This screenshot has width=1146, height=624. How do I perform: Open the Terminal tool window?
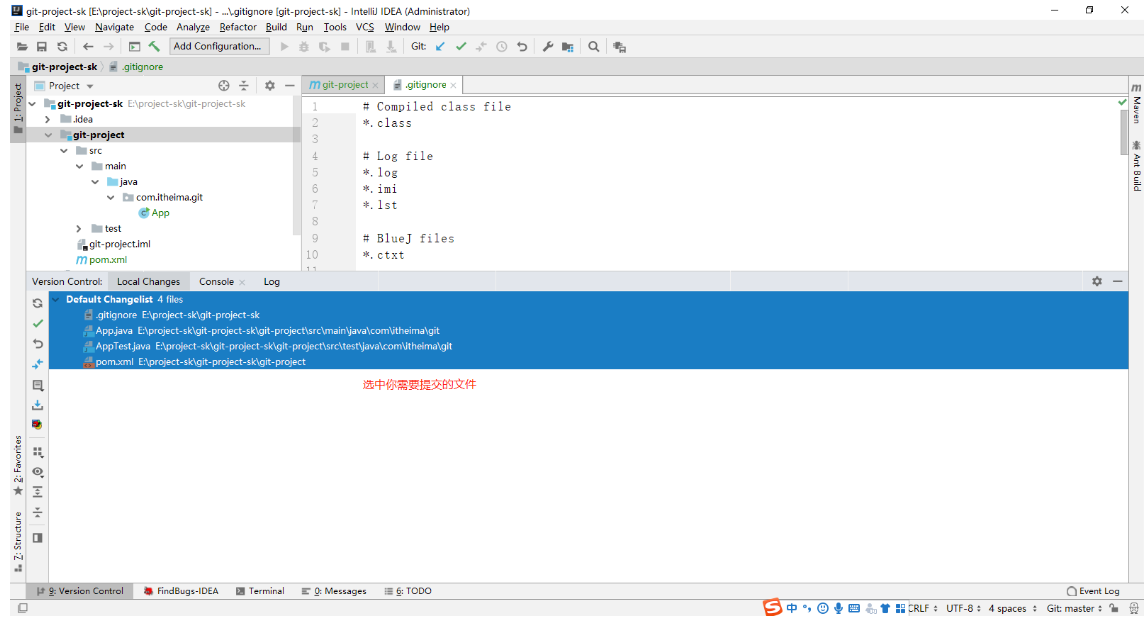[x=260, y=590]
